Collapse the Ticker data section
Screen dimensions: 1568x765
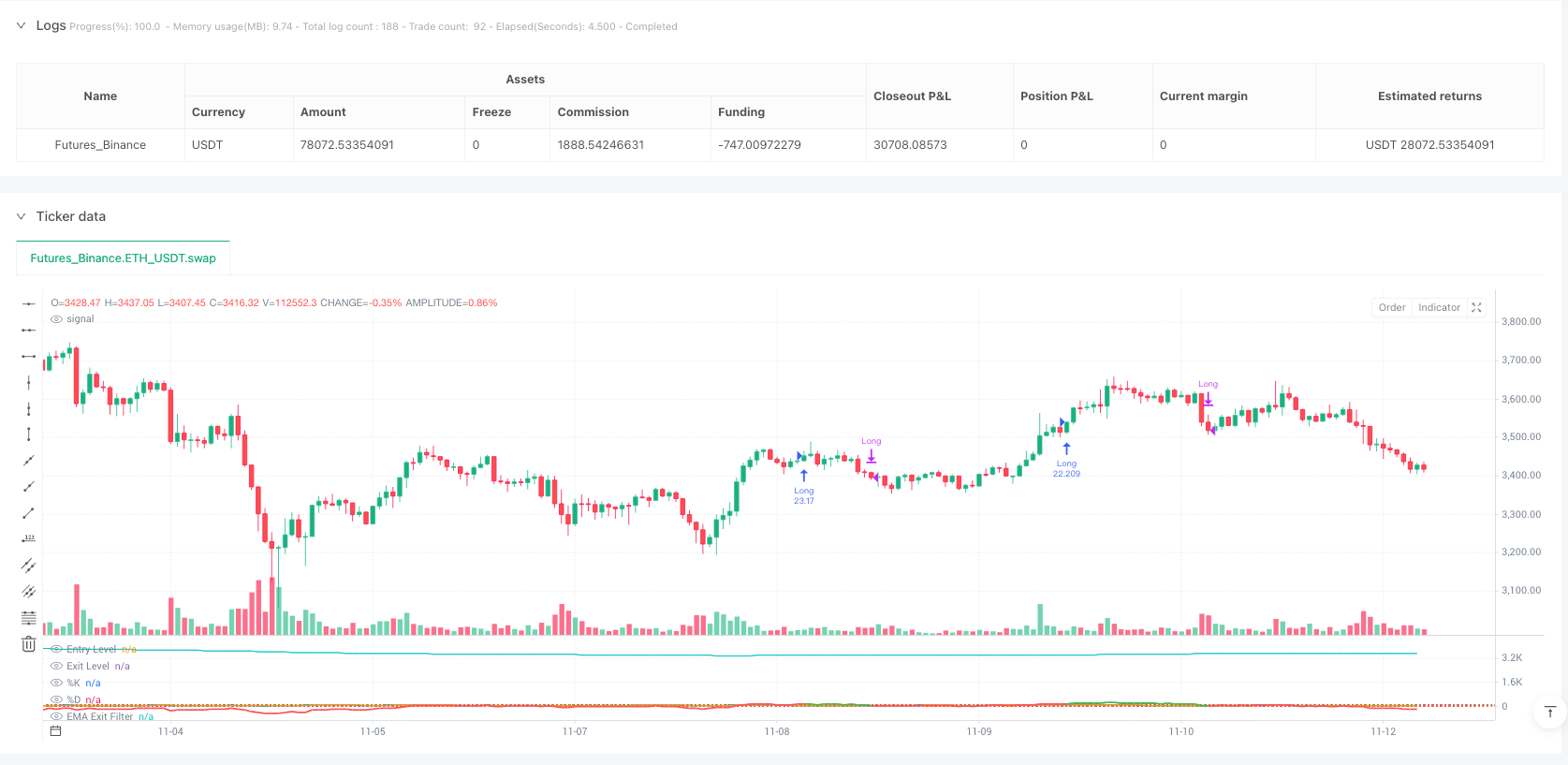click(21, 216)
